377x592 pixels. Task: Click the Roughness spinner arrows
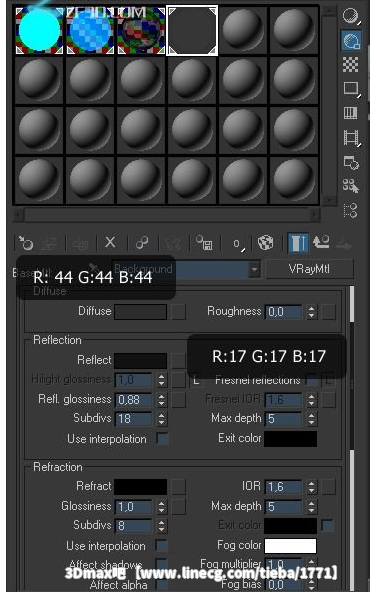[x=311, y=312]
